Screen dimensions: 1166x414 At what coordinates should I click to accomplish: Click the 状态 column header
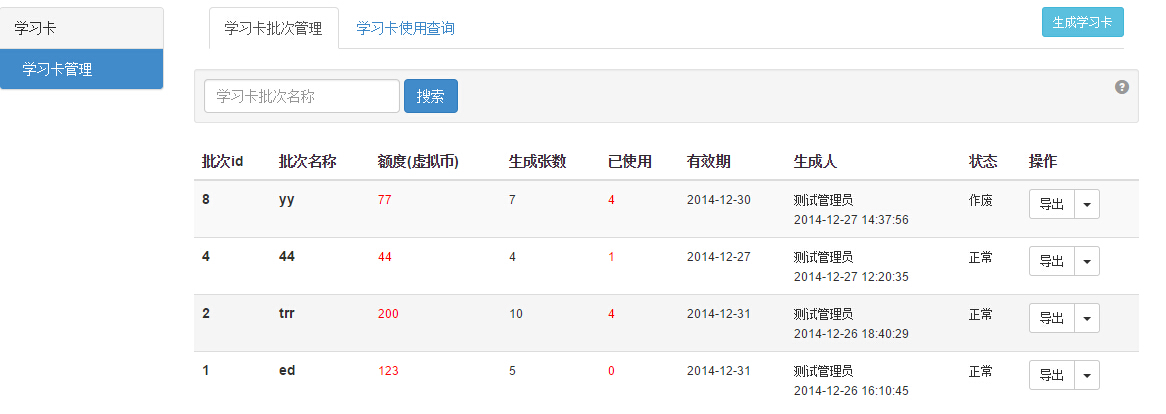[983, 161]
